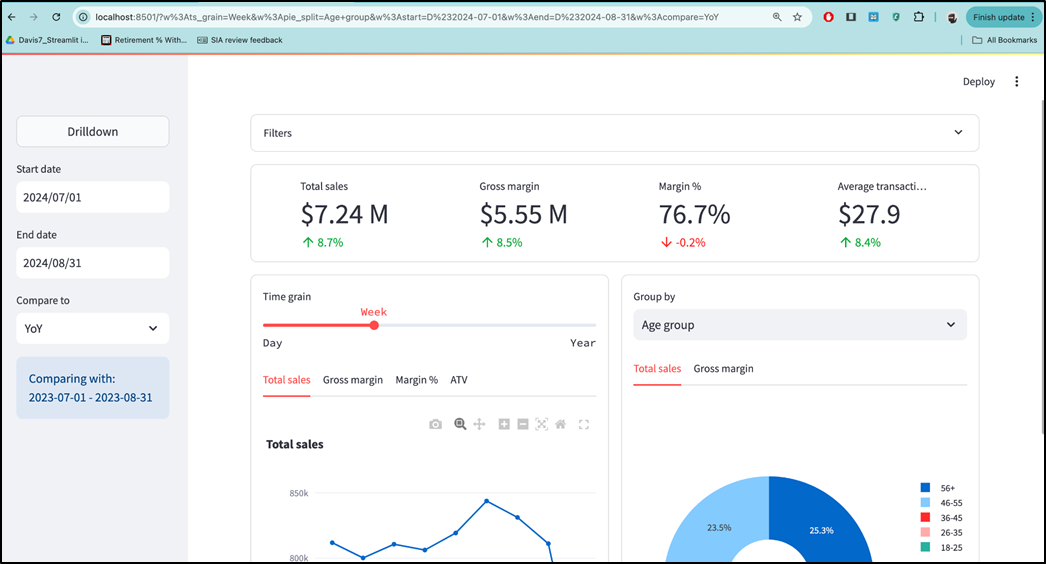Viewport: 1046px width, 564px height.
Task: Click the Start date input field
Action: point(93,197)
